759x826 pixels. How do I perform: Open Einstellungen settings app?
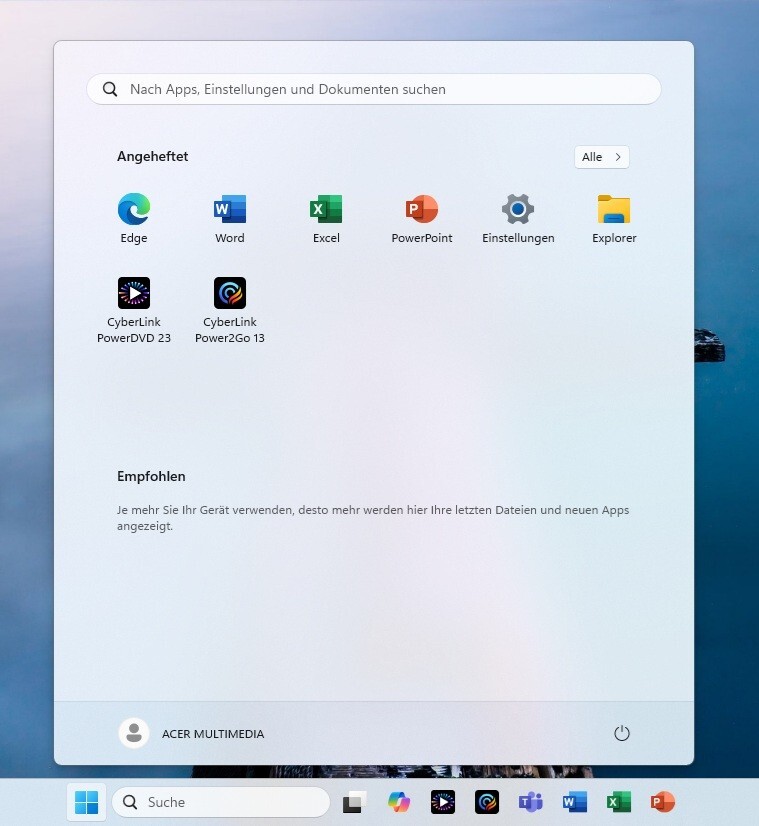tap(518, 218)
